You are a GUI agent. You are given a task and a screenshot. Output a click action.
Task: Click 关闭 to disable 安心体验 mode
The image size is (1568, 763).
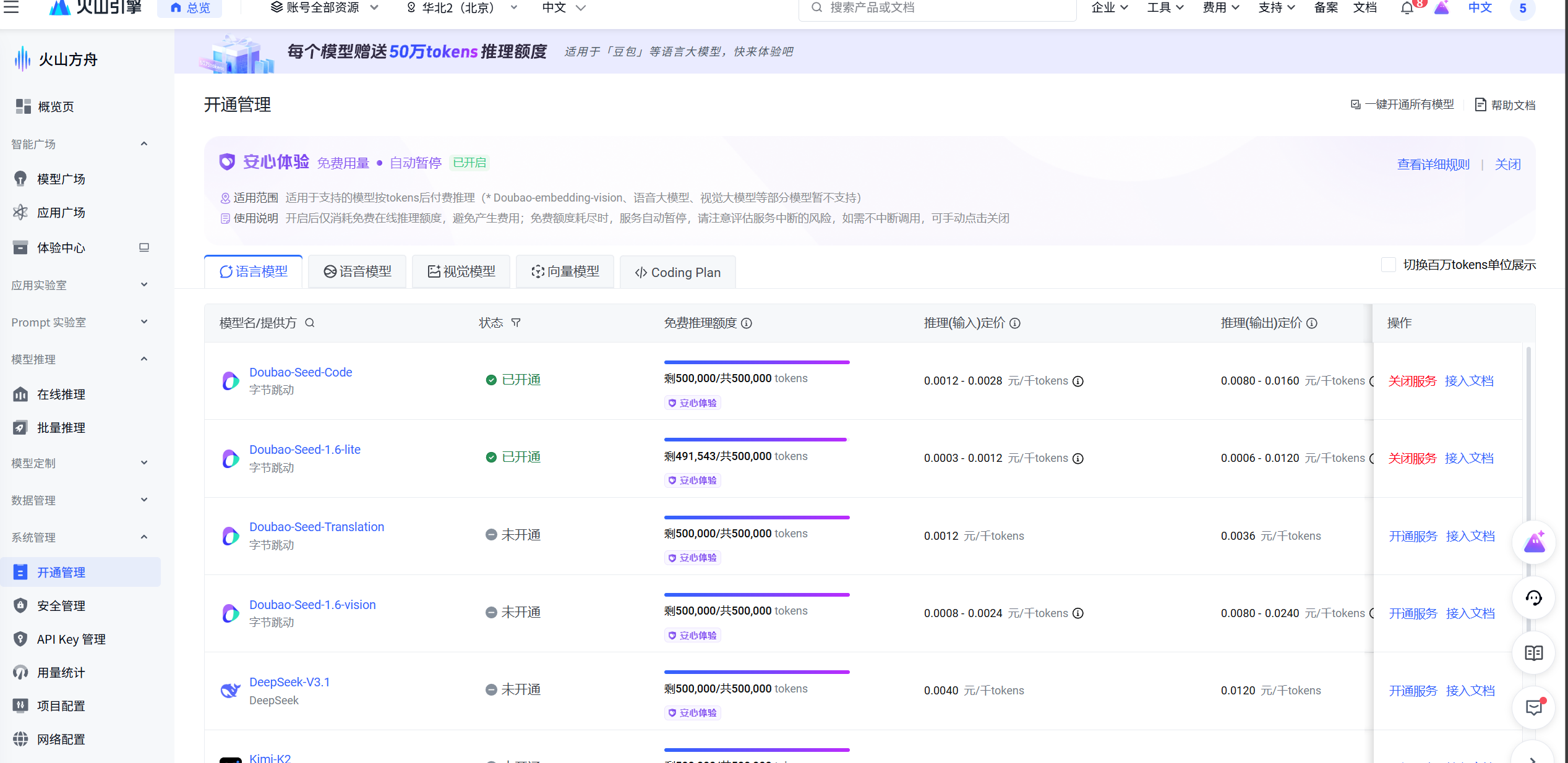[x=1507, y=164]
